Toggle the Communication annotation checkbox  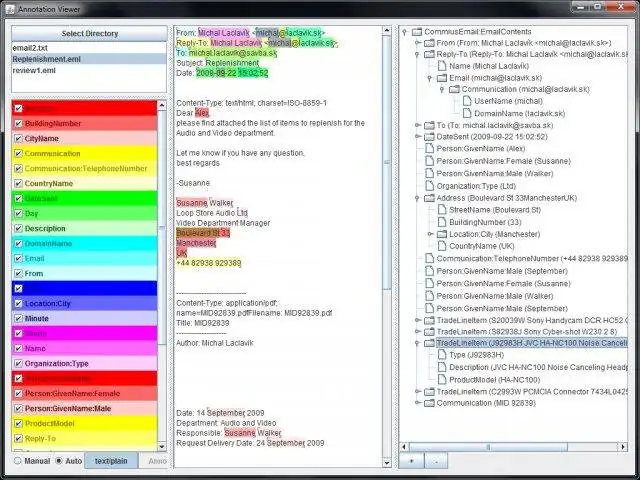[x=18, y=153]
